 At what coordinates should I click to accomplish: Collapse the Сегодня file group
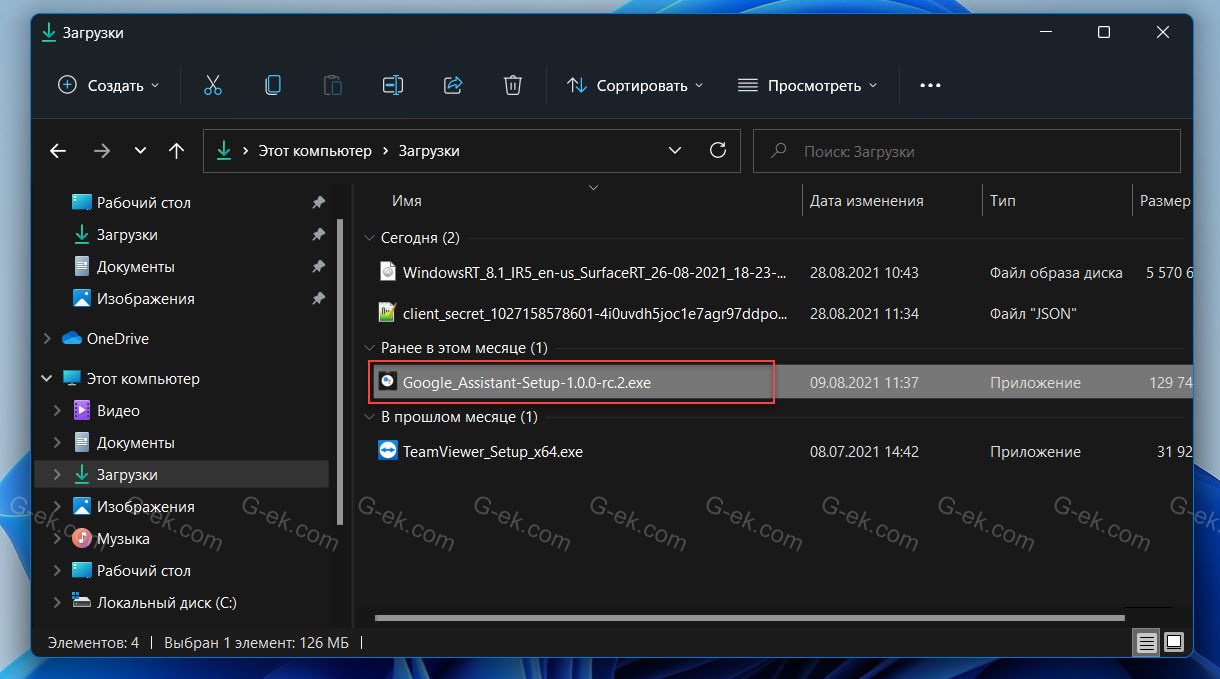point(370,237)
